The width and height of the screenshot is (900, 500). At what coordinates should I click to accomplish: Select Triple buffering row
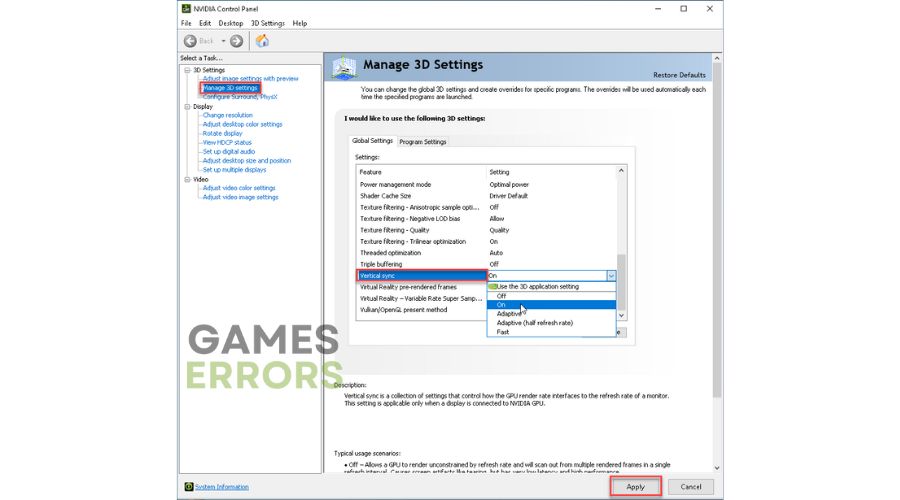(486, 265)
